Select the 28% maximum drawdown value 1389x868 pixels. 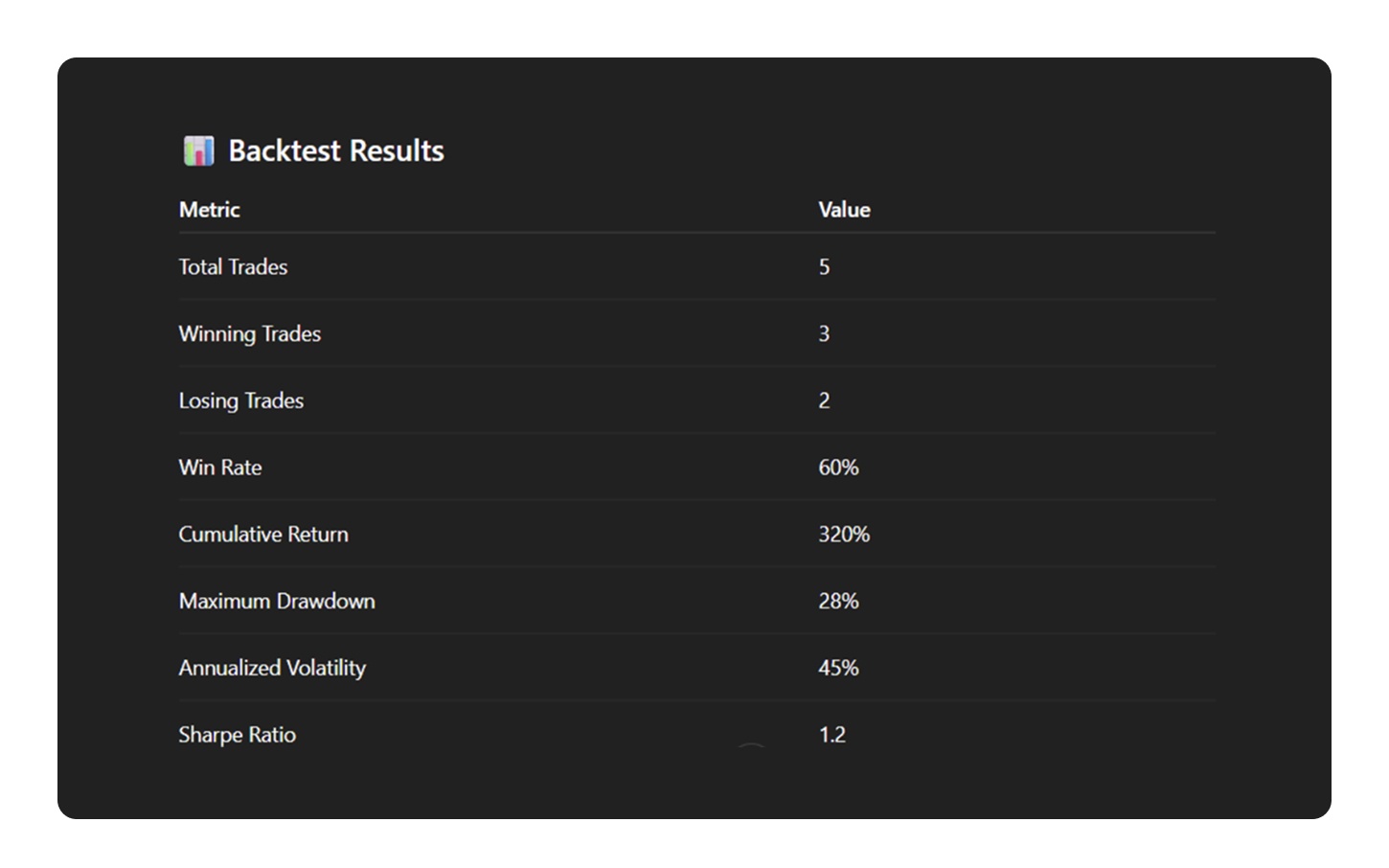tap(838, 602)
